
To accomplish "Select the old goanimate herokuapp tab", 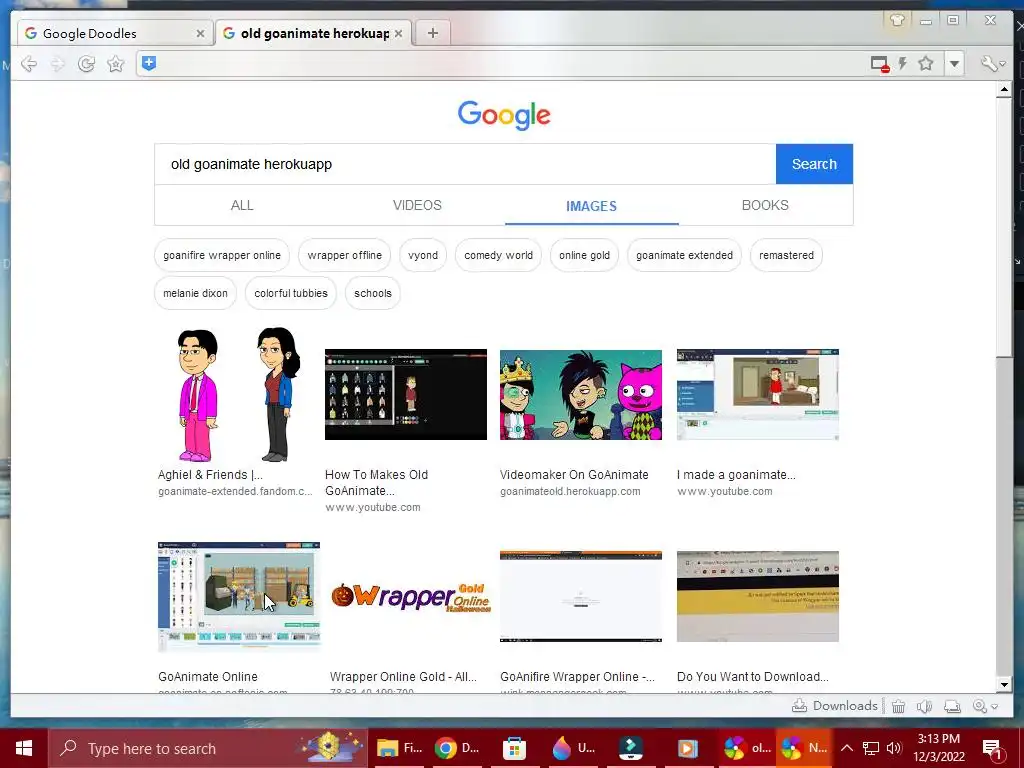I will 314,33.
